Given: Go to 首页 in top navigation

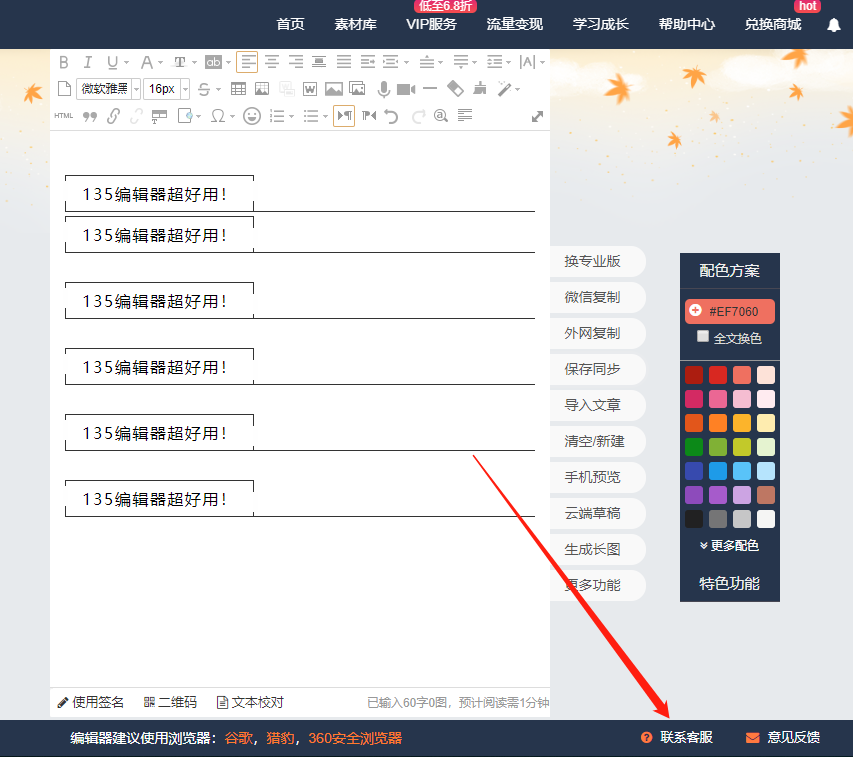Looking at the screenshot, I should [290, 24].
